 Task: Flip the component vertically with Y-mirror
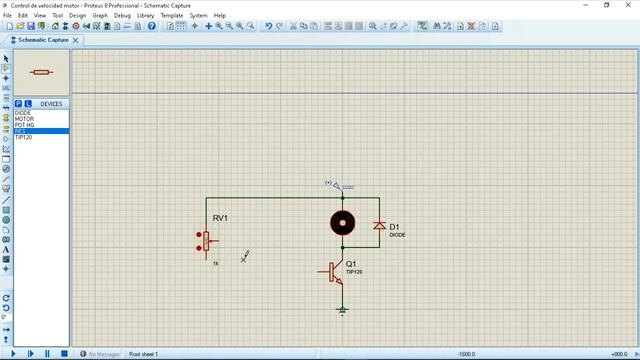6,339
